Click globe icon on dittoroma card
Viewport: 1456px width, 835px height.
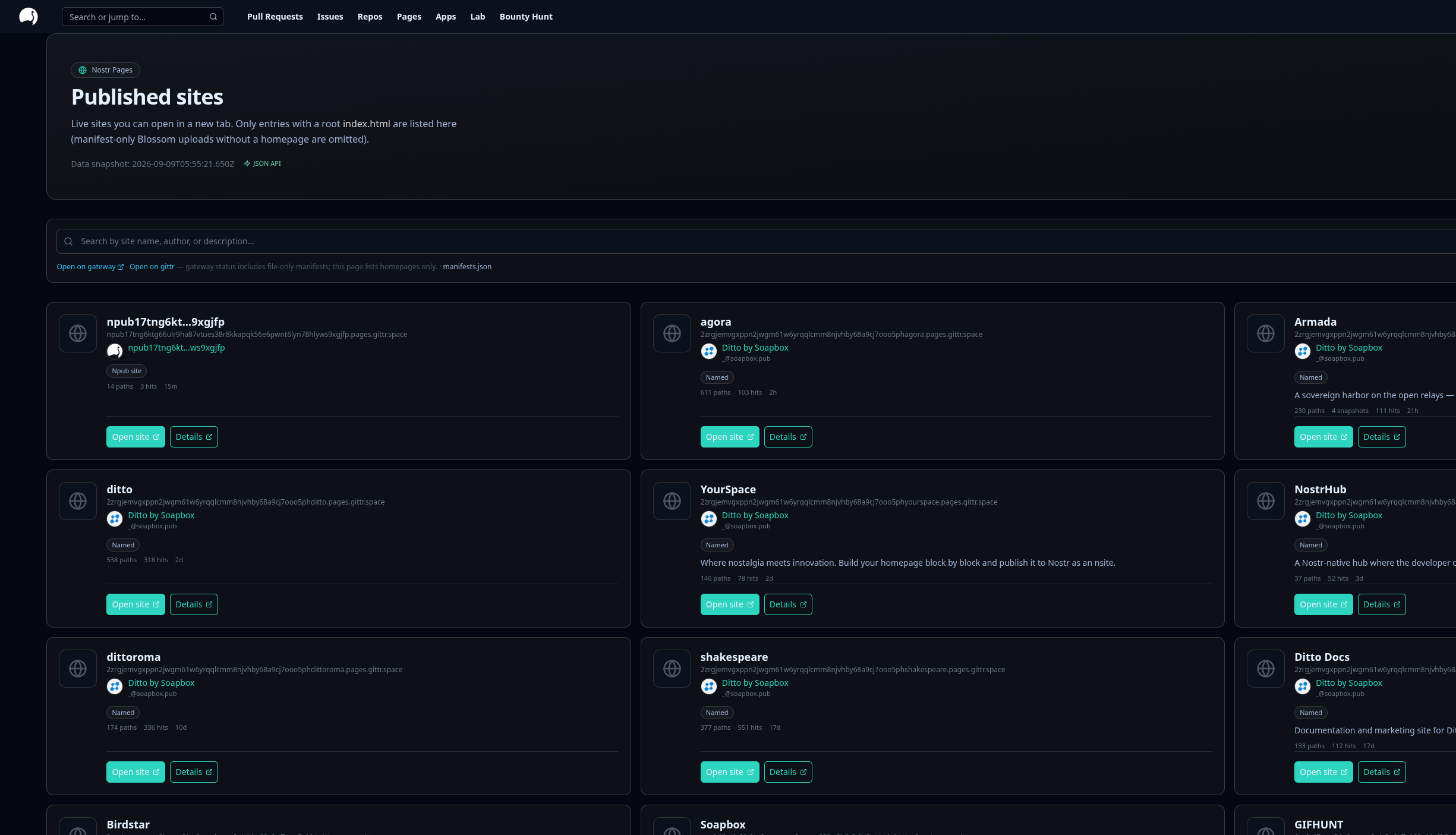[78, 669]
